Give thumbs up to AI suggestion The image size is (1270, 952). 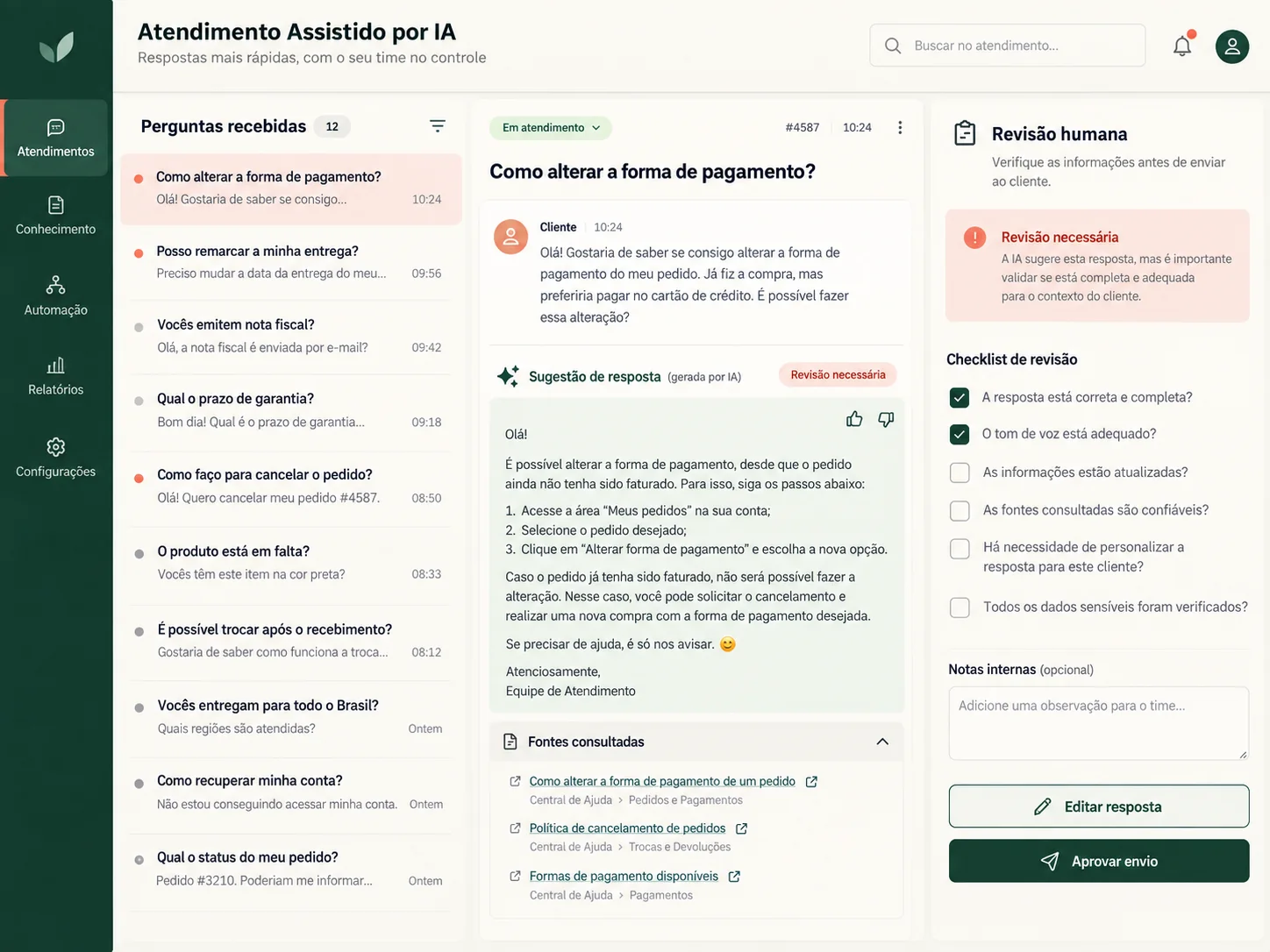click(x=854, y=419)
